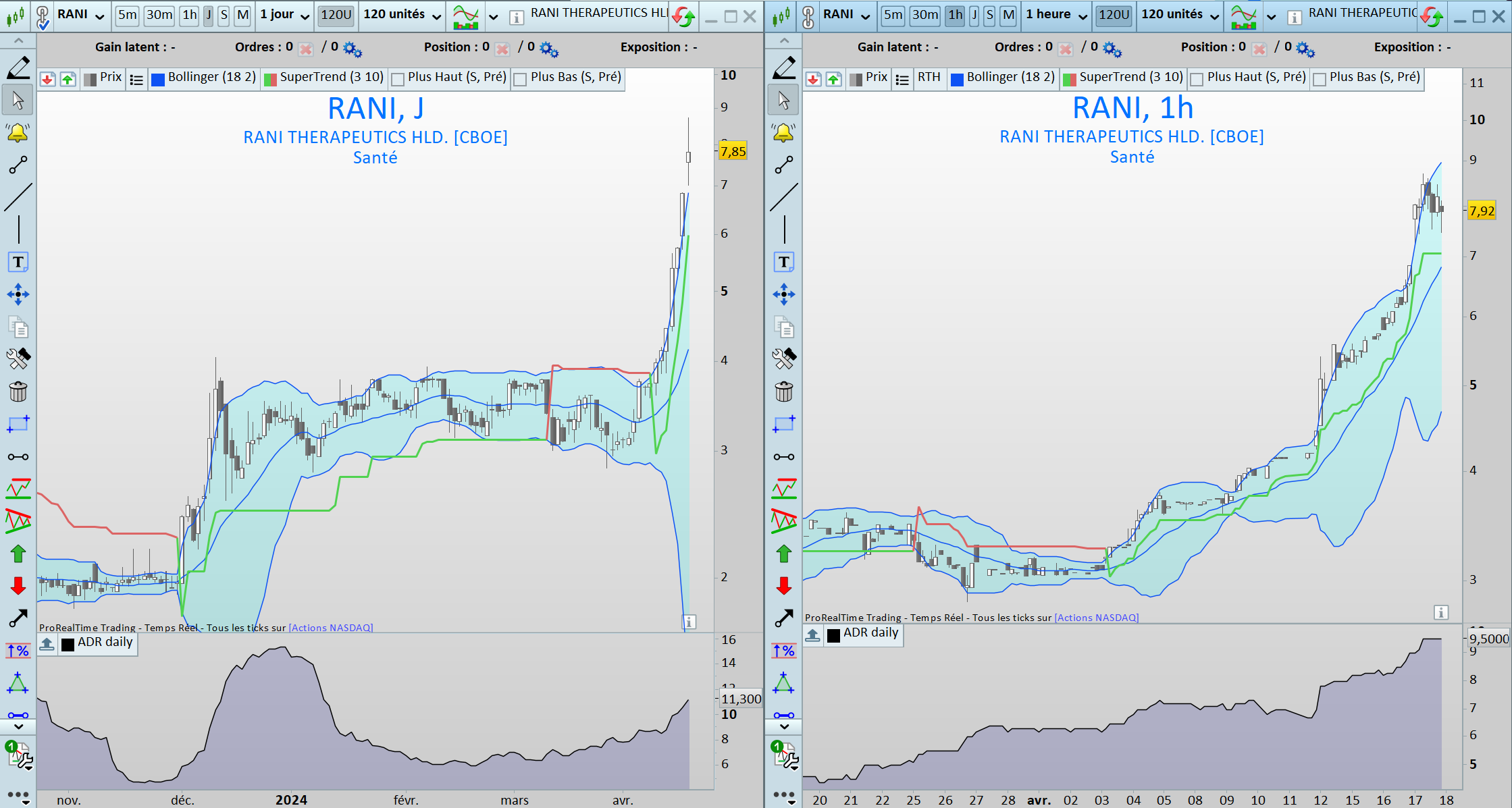
Task: Click the alert bell icon in left sidebar
Action: tap(18, 132)
